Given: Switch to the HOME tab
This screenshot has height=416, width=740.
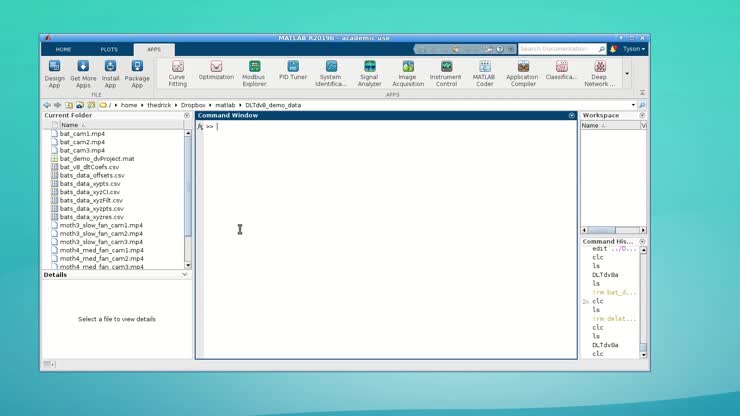Looking at the screenshot, I should tap(63, 49).
